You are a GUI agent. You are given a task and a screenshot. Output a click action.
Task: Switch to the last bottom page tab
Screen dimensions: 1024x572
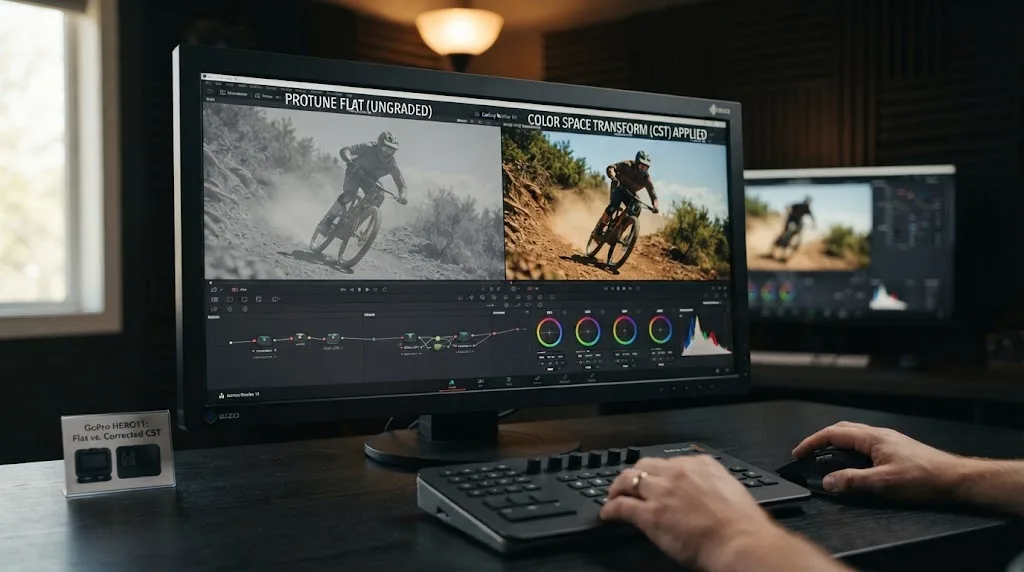pyautogui.click(x=592, y=378)
